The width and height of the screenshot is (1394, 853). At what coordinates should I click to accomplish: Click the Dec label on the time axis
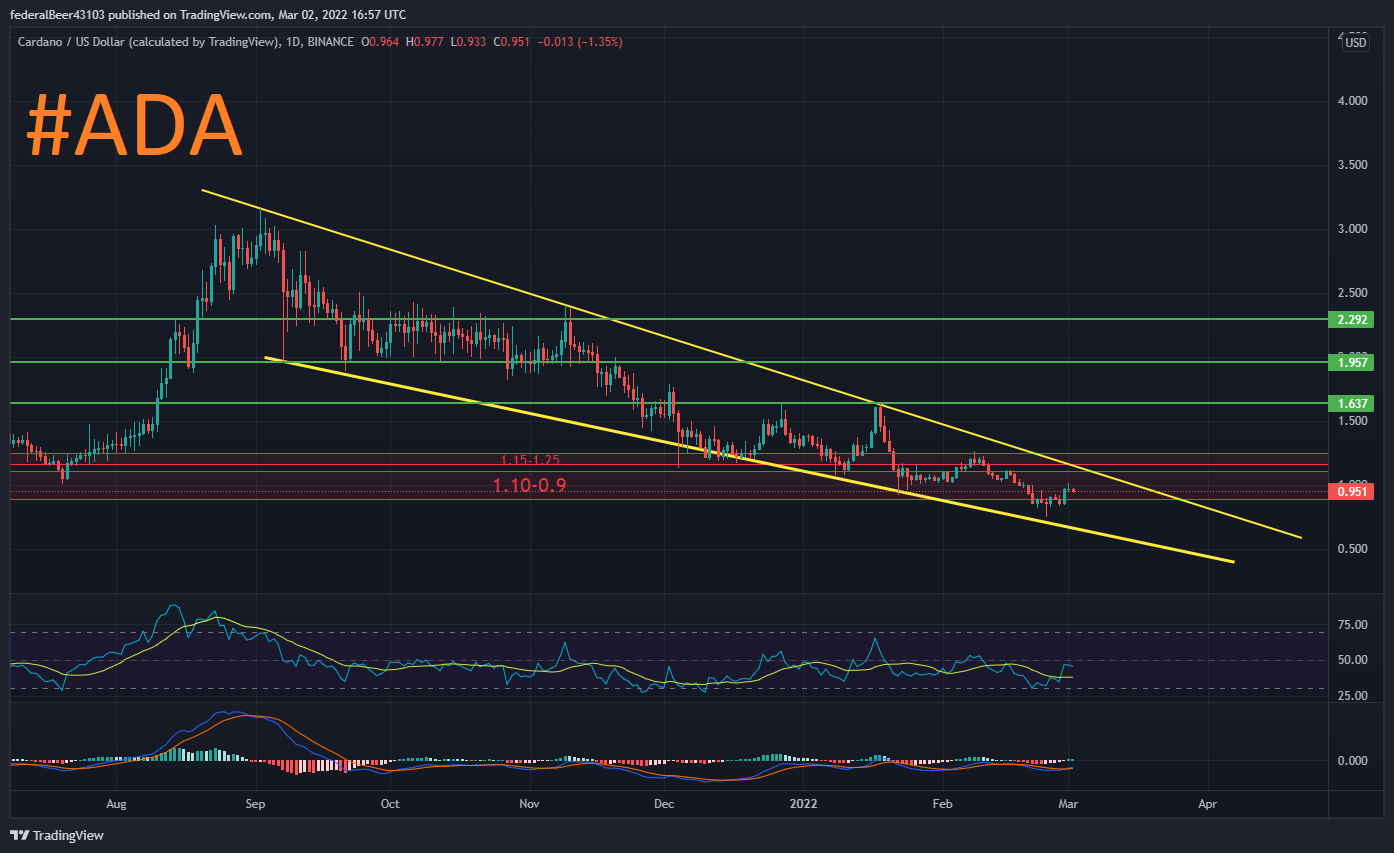tap(663, 803)
